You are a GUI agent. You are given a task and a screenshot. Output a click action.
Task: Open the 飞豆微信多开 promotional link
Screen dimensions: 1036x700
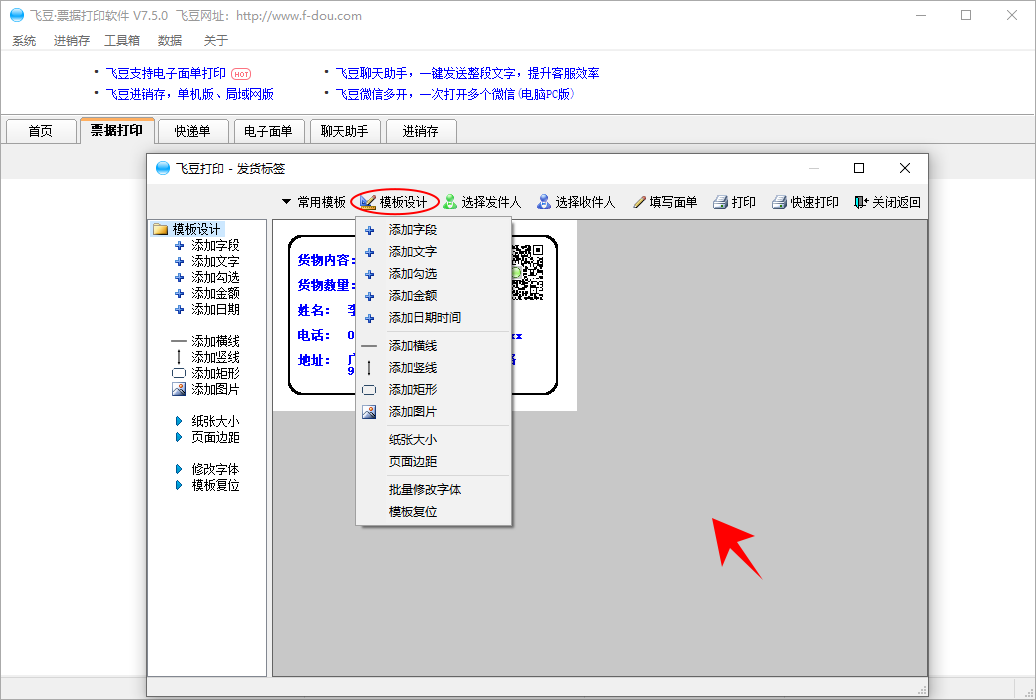point(455,95)
